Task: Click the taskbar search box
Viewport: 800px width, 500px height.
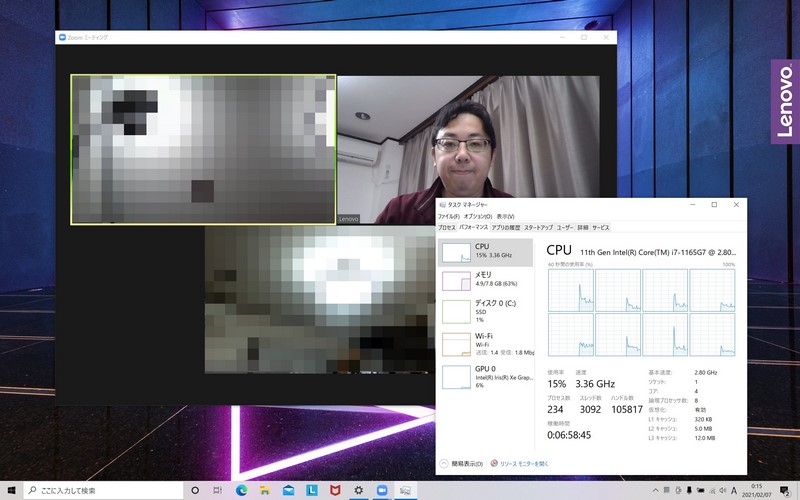Action: tap(103, 490)
